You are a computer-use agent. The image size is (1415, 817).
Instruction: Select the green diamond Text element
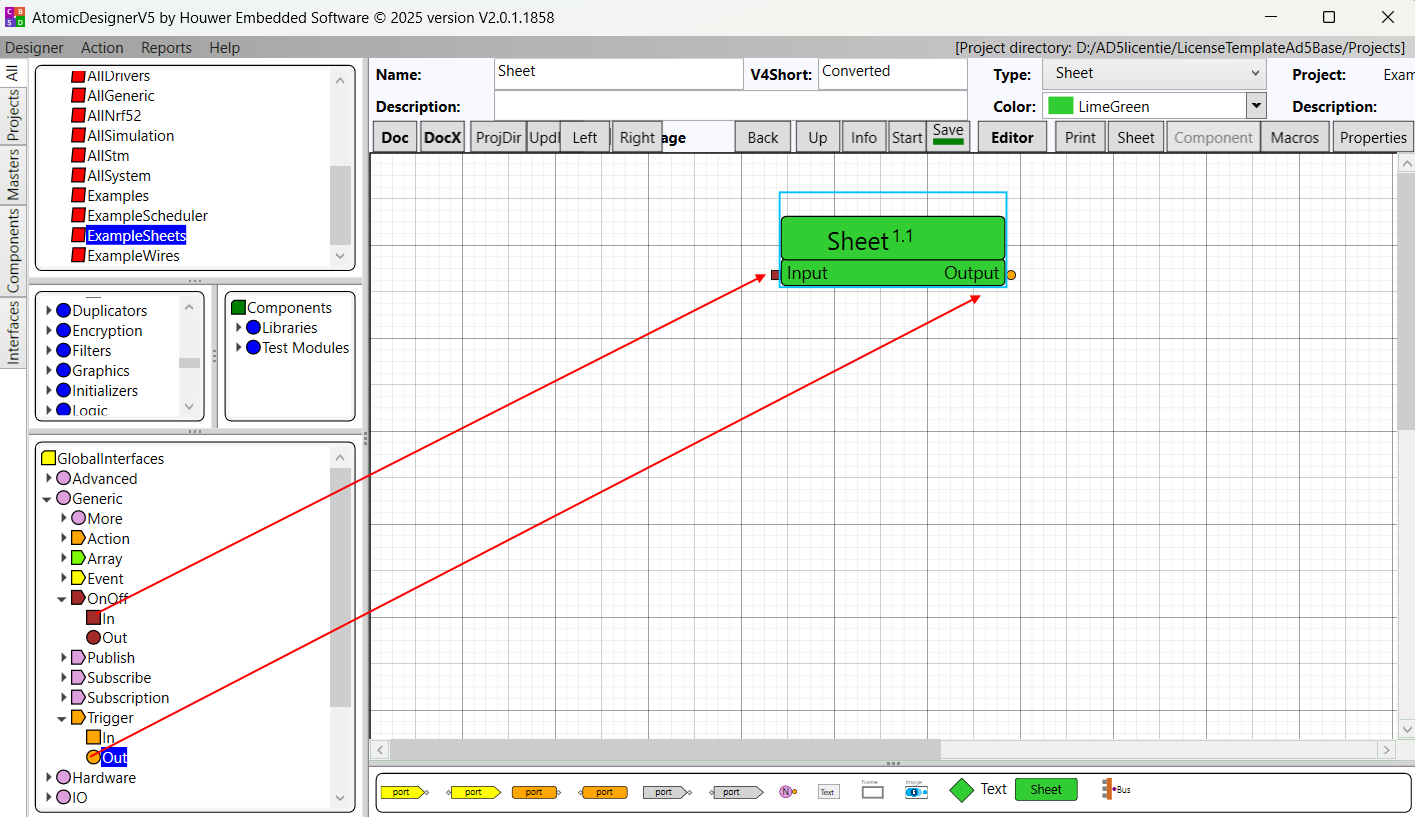(x=961, y=790)
